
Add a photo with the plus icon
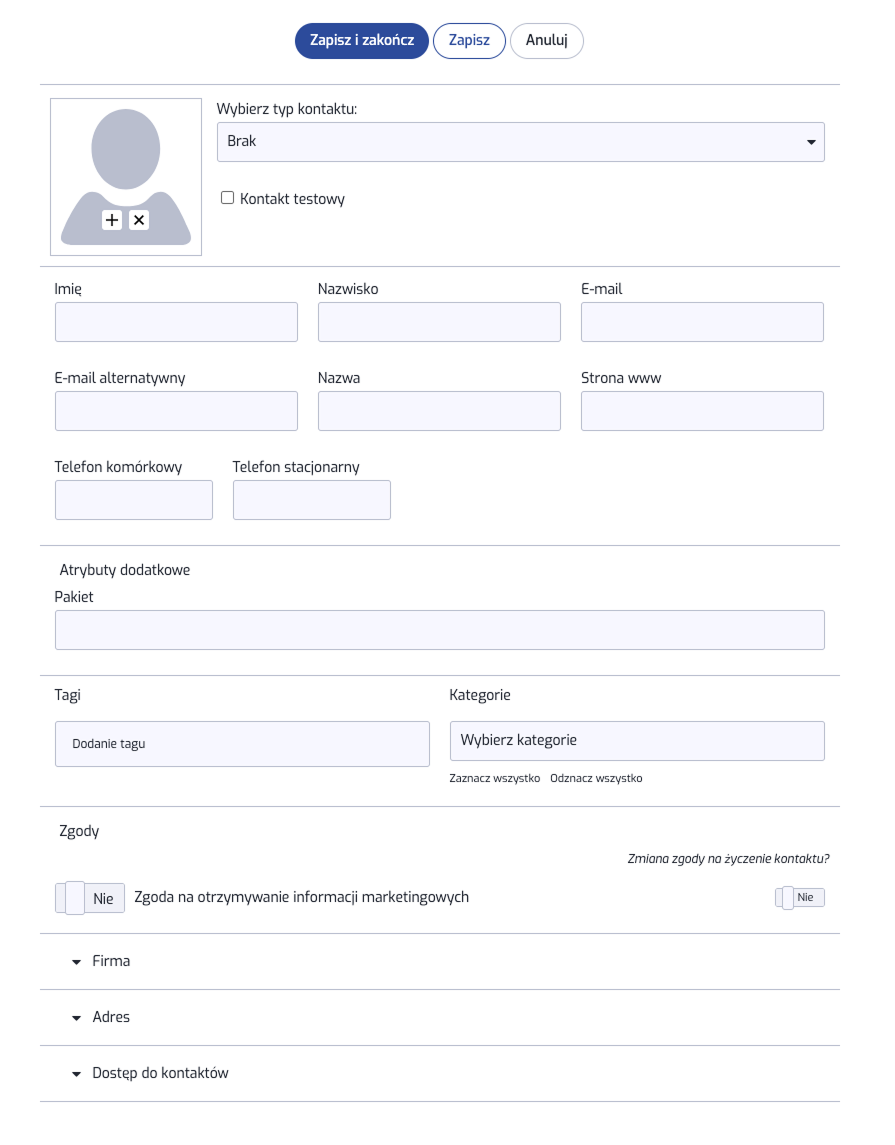coord(112,220)
